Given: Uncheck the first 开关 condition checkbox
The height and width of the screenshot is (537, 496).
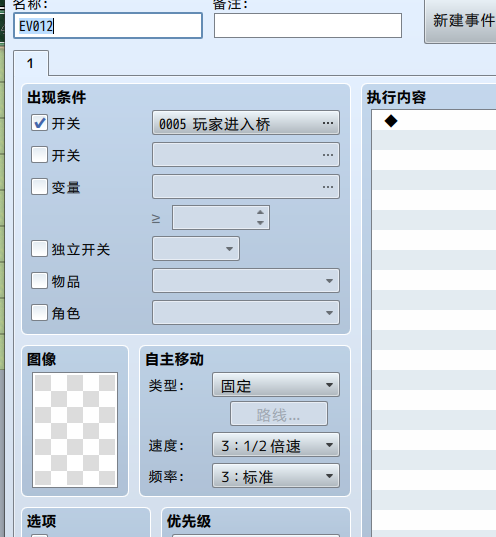Looking at the screenshot, I should pyautogui.click(x=39, y=123).
